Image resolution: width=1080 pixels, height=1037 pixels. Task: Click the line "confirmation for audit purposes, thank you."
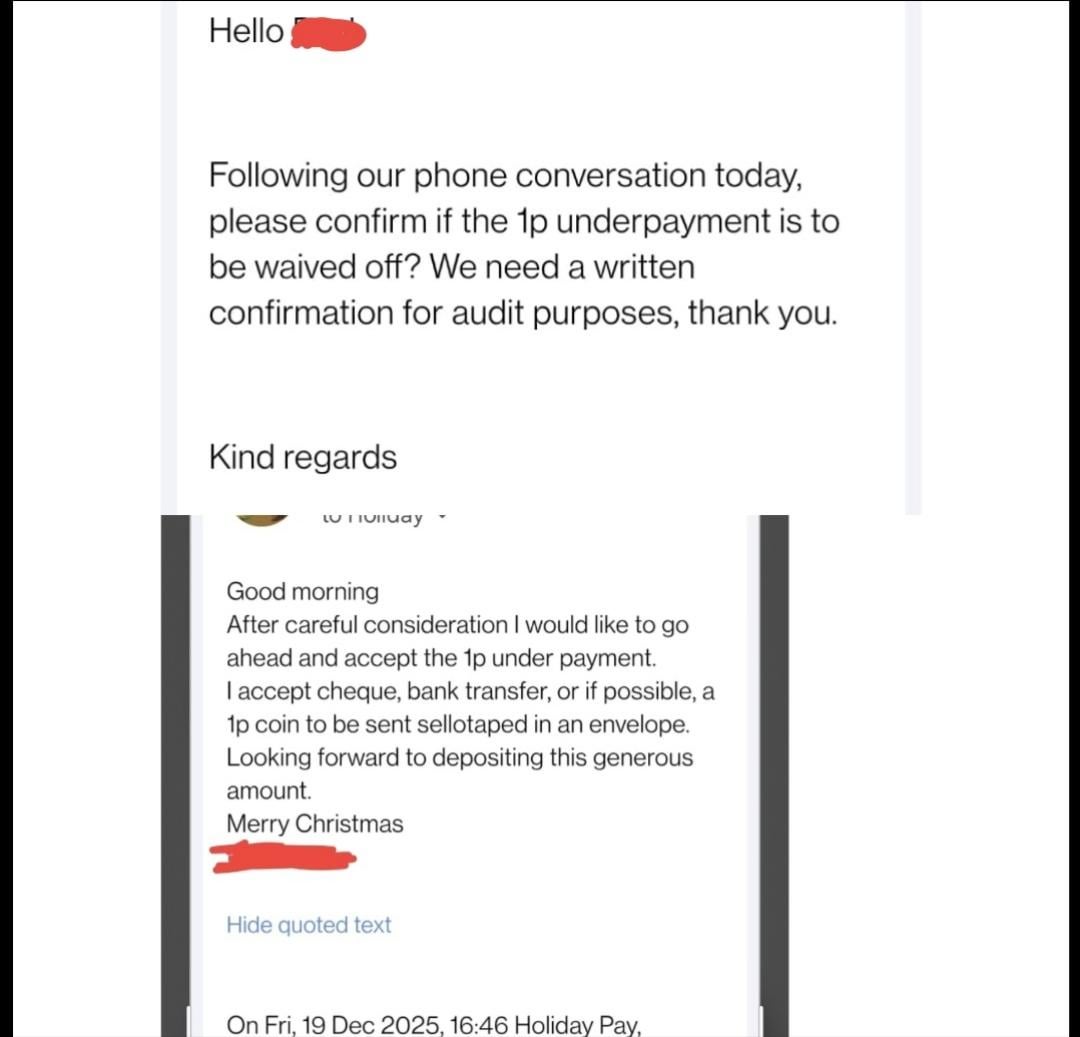[x=522, y=313]
